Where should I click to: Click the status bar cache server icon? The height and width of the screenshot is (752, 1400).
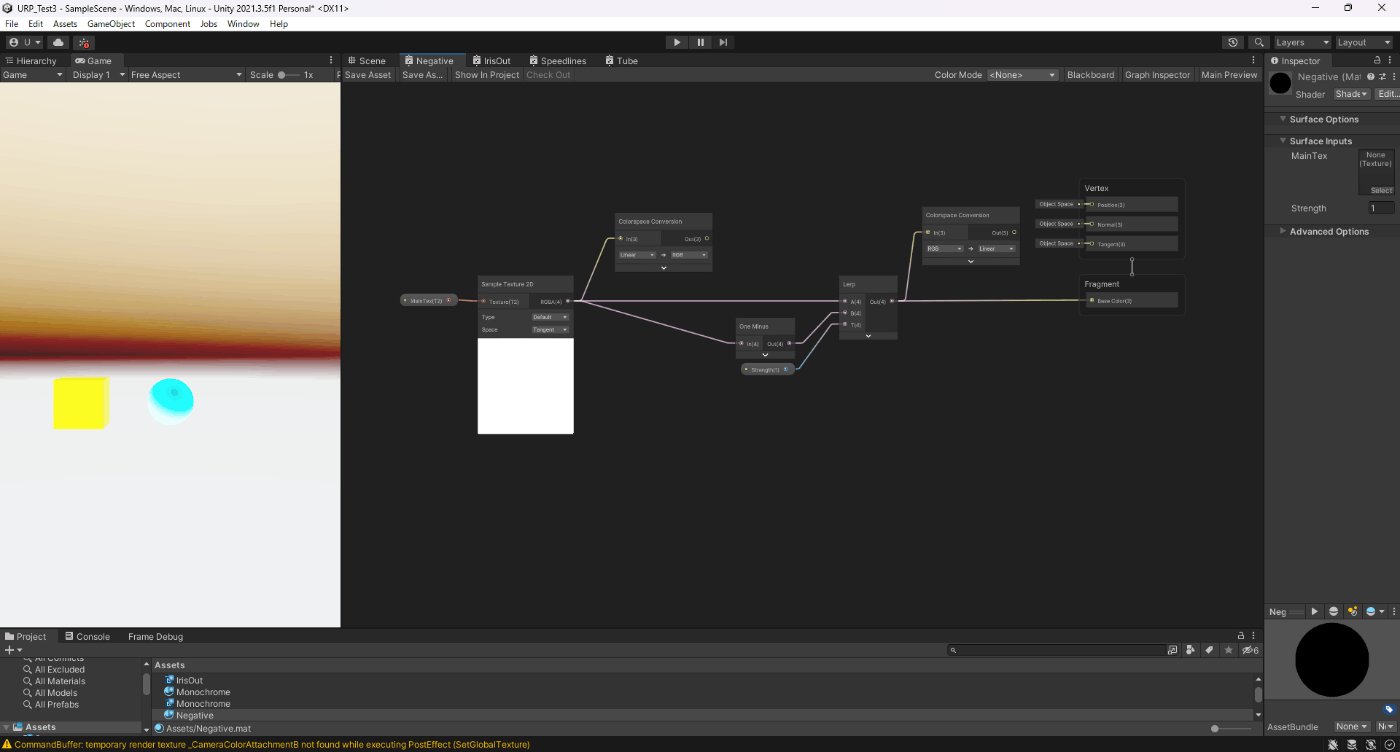tap(1353, 745)
